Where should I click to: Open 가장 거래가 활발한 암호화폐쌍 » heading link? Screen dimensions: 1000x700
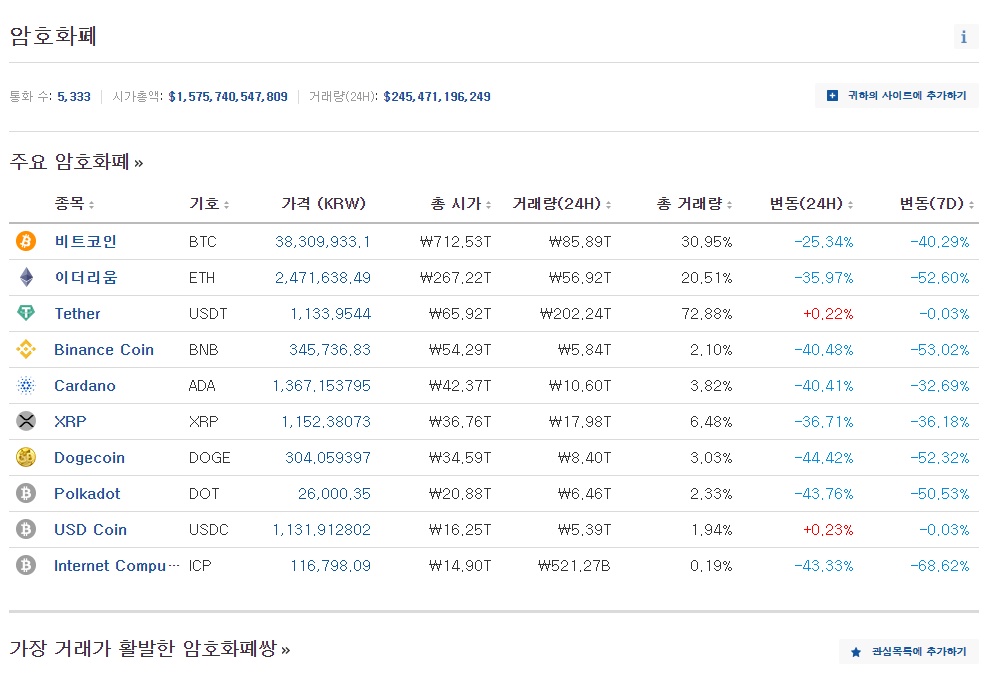coord(150,648)
